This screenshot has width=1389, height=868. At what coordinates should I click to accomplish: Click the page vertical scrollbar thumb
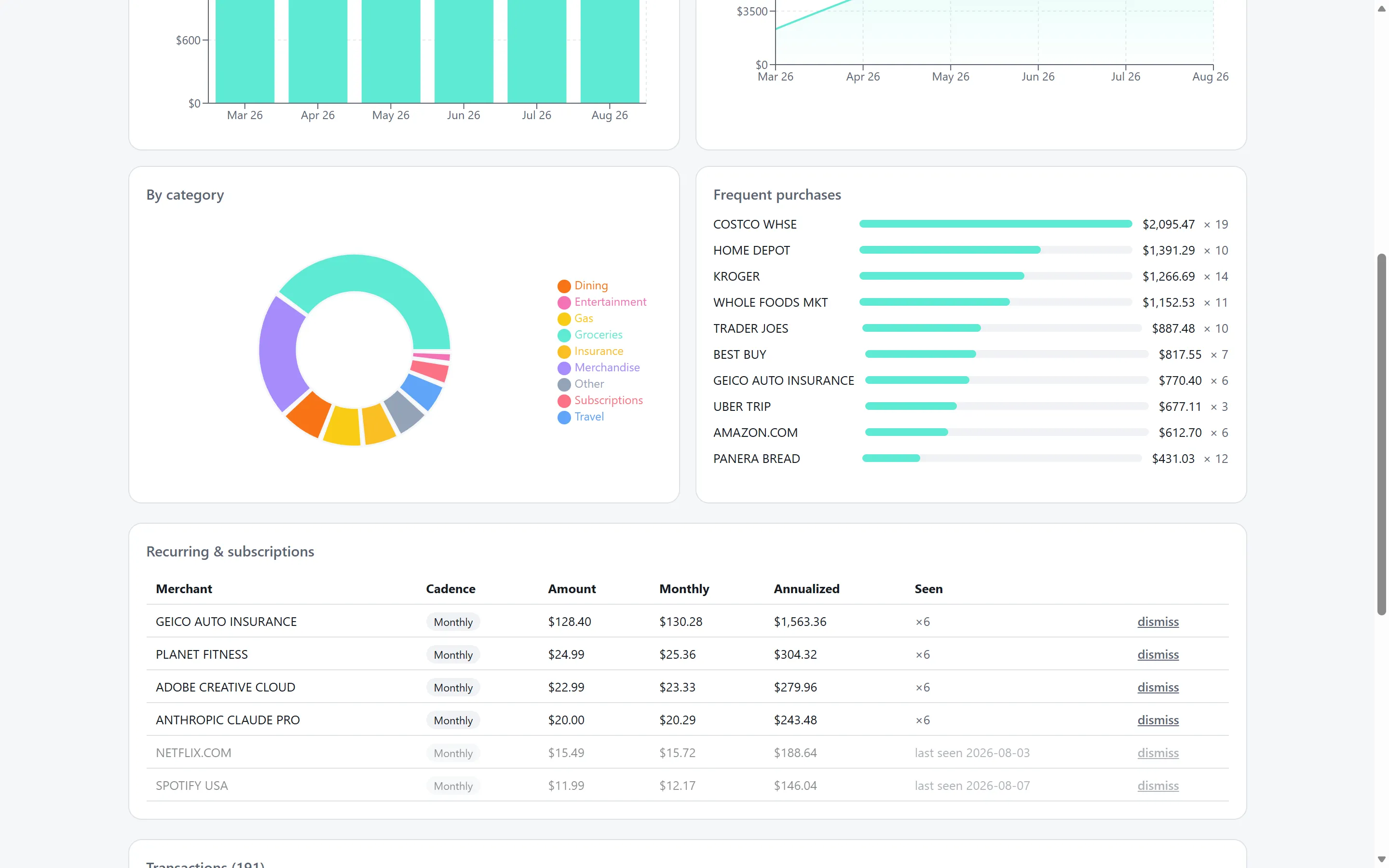click(x=1382, y=434)
